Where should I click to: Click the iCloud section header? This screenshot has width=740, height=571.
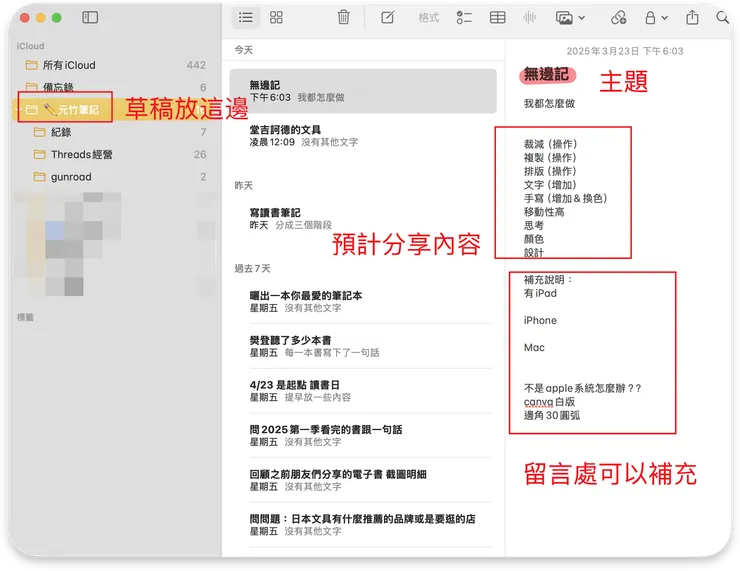point(30,46)
